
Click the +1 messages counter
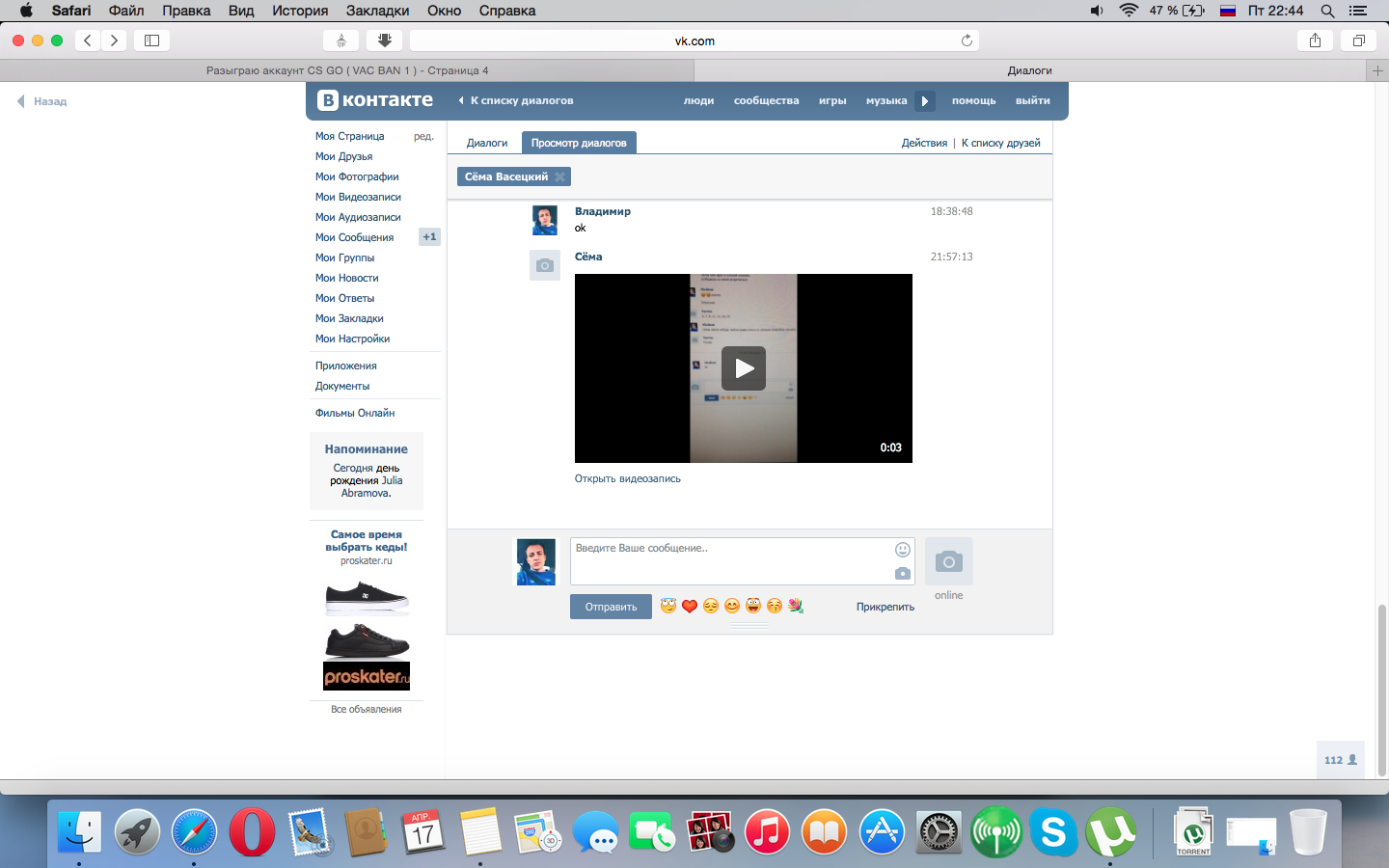coord(429,236)
